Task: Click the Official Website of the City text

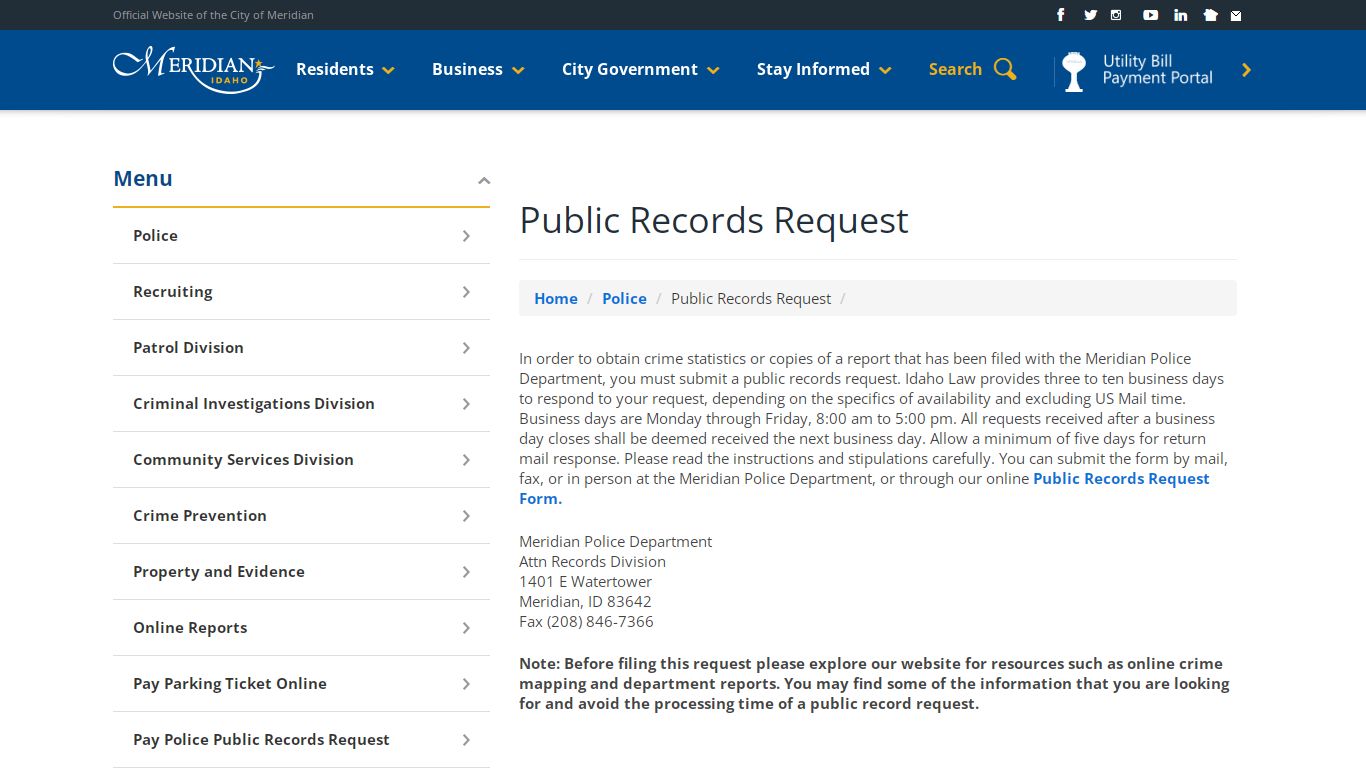Action: (213, 15)
